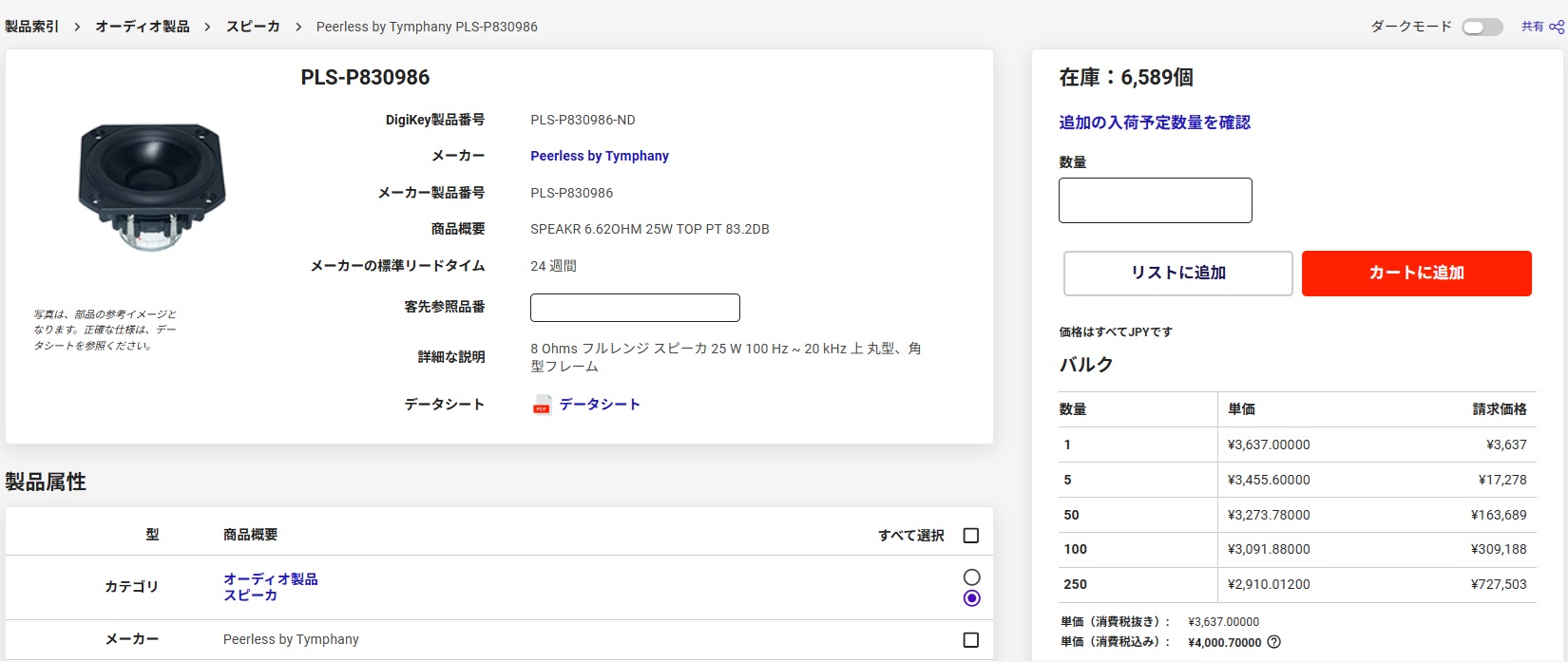Click the 客先参照品番 input field

point(635,308)
